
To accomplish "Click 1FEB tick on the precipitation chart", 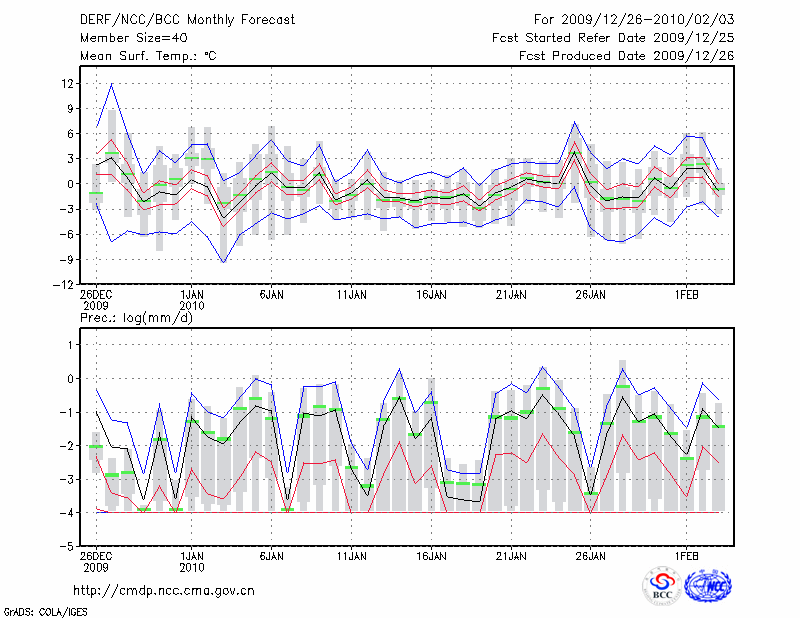I will pos(686,554).
